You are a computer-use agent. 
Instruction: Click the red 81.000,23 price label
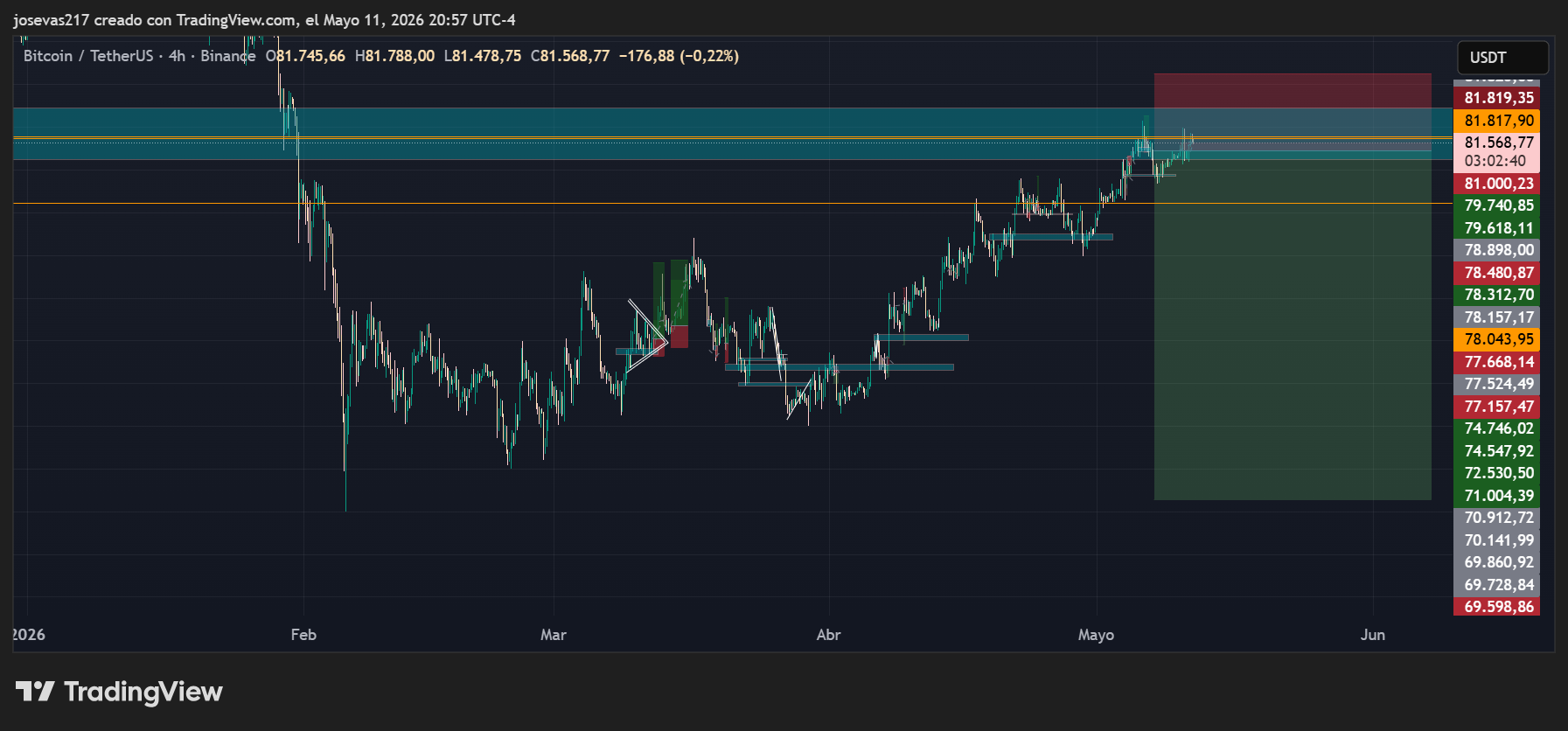pyautogui.click(x=1496, y=184)
